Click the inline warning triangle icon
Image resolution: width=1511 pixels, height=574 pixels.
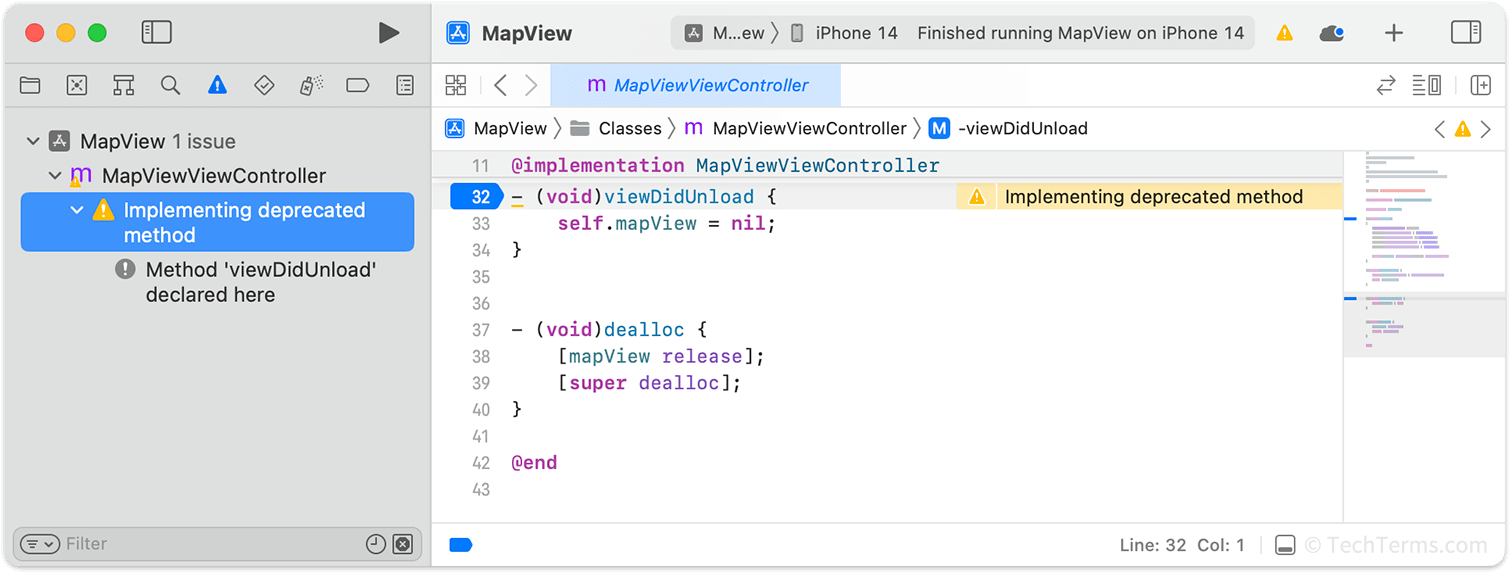click(977, 197)
